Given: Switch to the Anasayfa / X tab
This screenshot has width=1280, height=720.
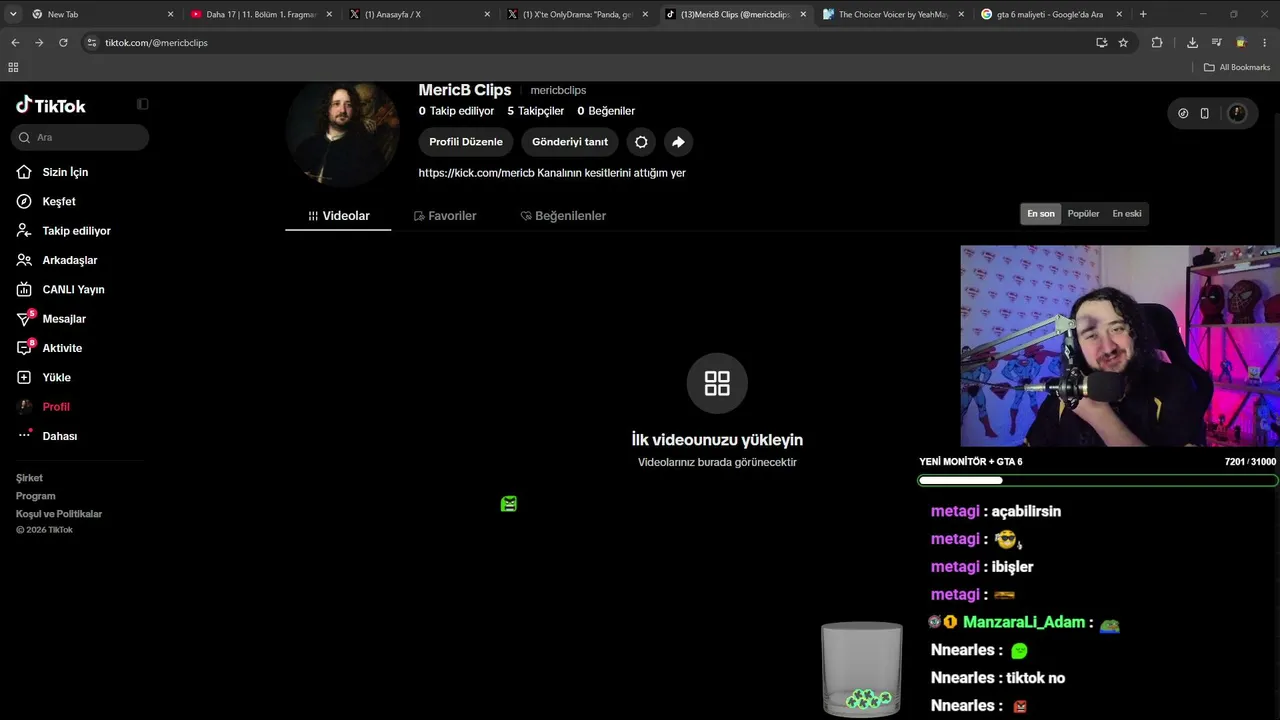Looking at the screenshot, I should (419, 14).
